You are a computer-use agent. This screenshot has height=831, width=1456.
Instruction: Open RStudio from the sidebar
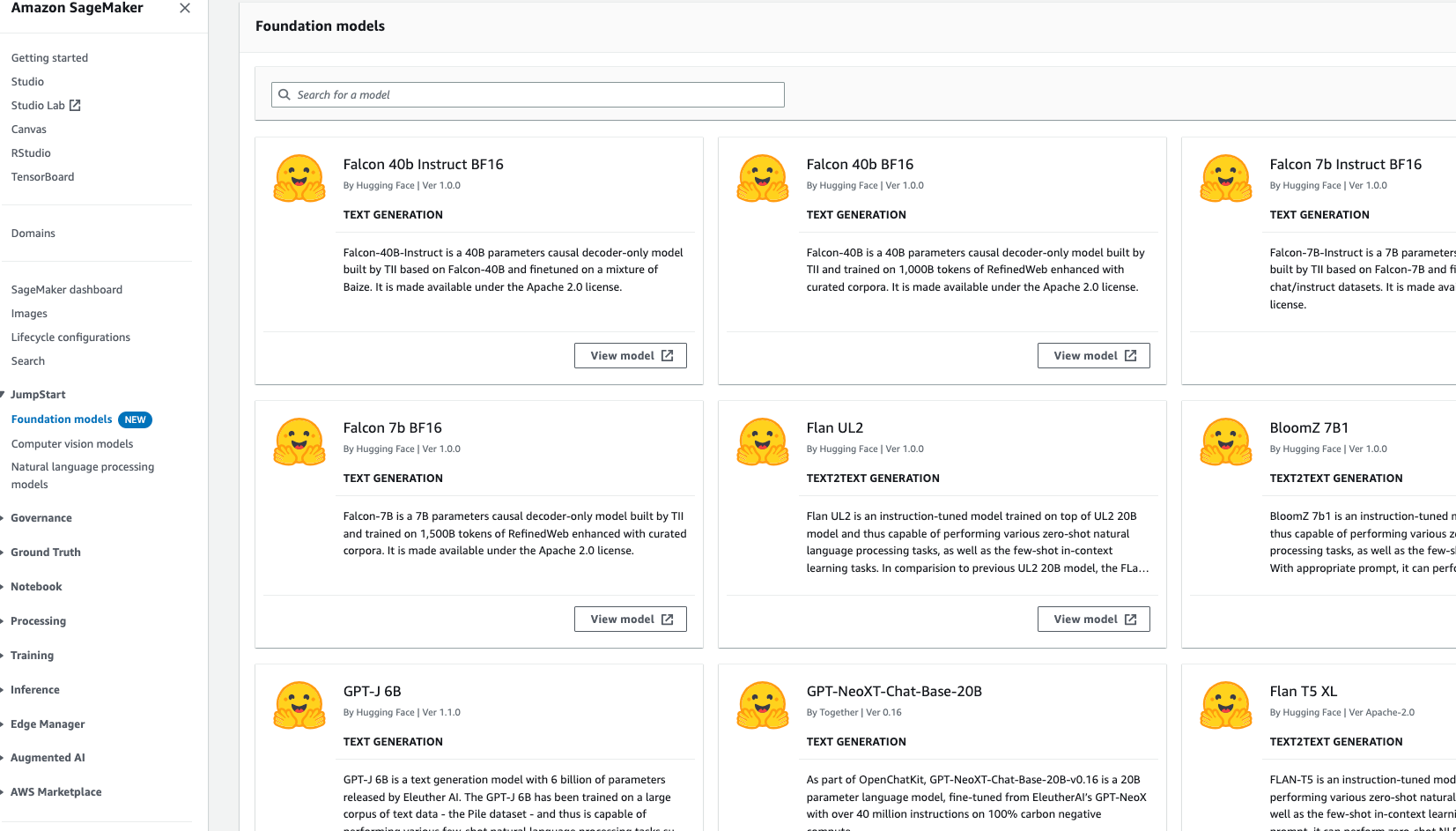pyautogui.click(x=31, y=153)
